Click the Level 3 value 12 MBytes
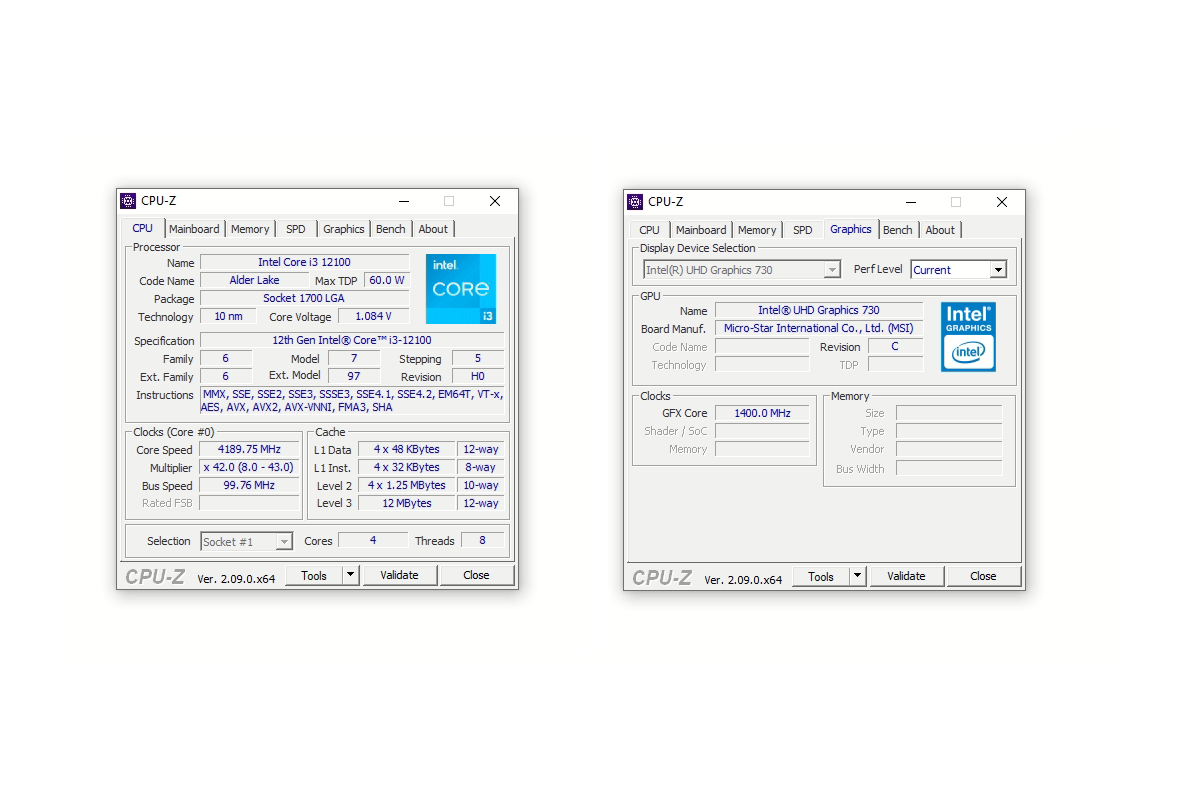The image size is (1200, 800). tap(407, 503)
